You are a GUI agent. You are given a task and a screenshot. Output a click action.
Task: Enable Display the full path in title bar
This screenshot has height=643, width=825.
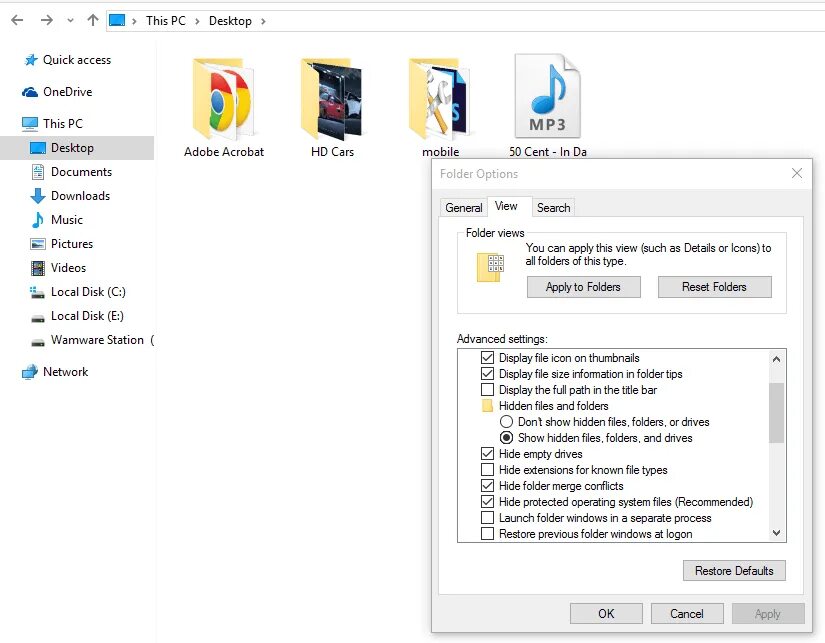pyautogui.click(x=487, y=390)
